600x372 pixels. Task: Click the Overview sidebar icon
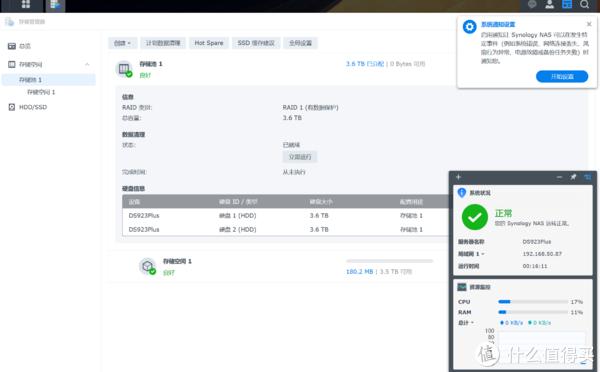(x=12, y=46)
